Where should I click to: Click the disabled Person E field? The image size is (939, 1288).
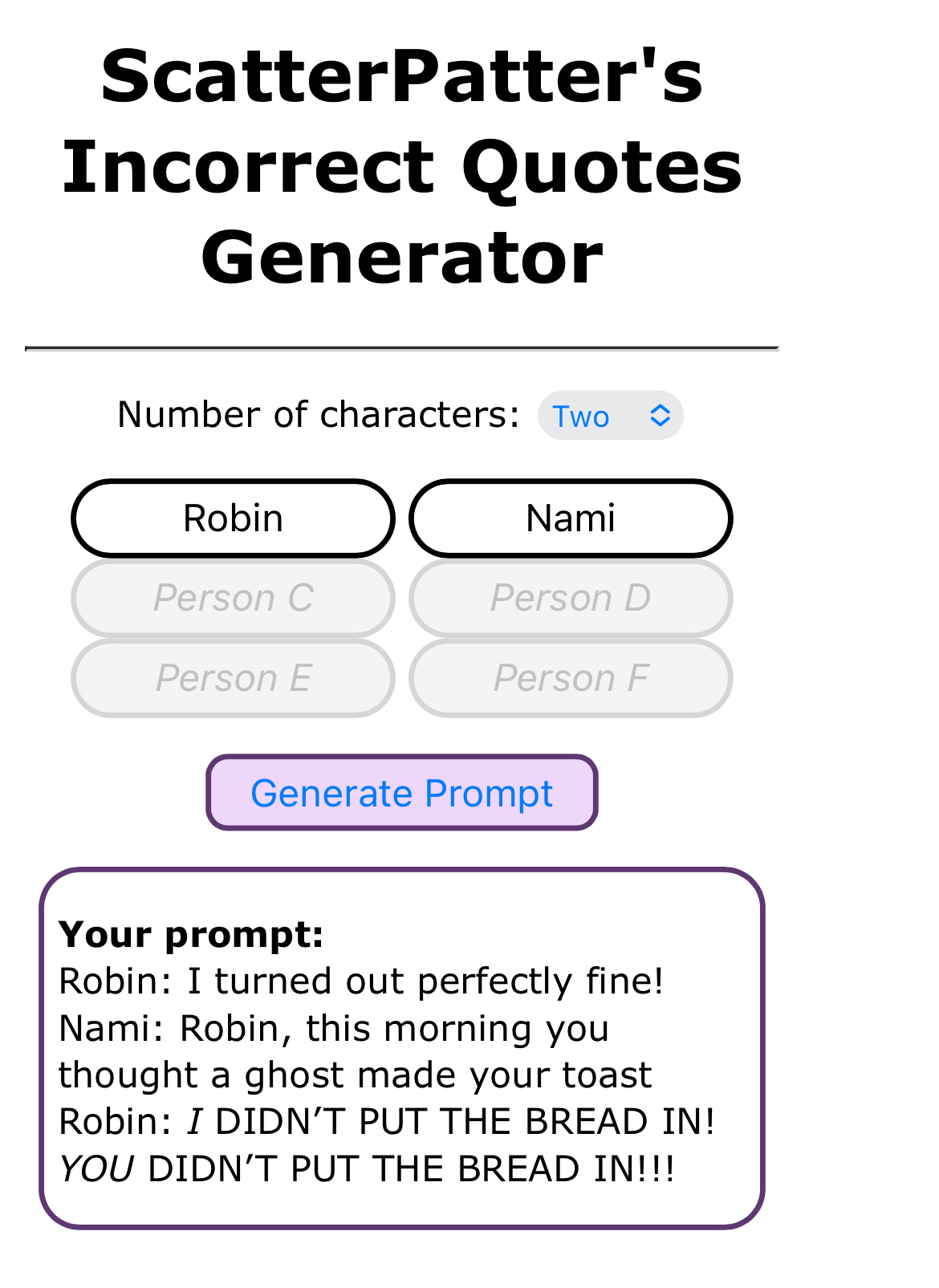233,678
